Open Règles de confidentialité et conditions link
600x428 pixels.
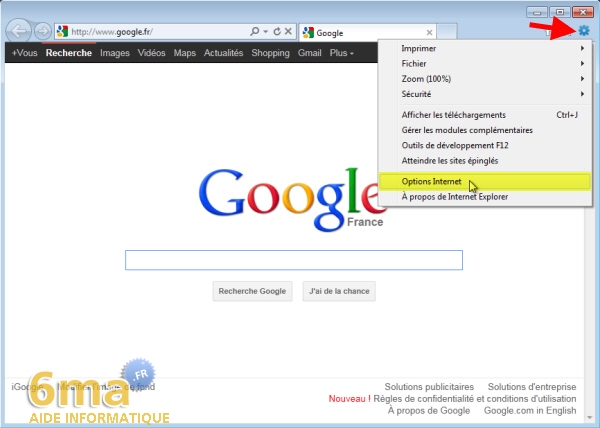pos(474,399)
